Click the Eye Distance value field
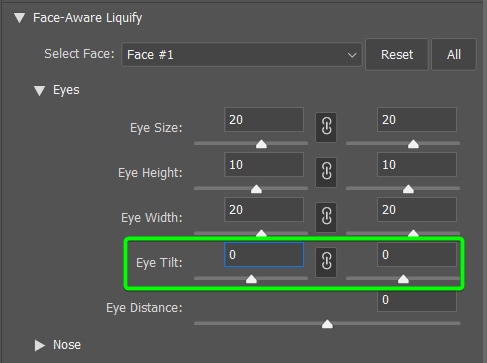This screenshot has width=487, height=363. coord(417,300)
